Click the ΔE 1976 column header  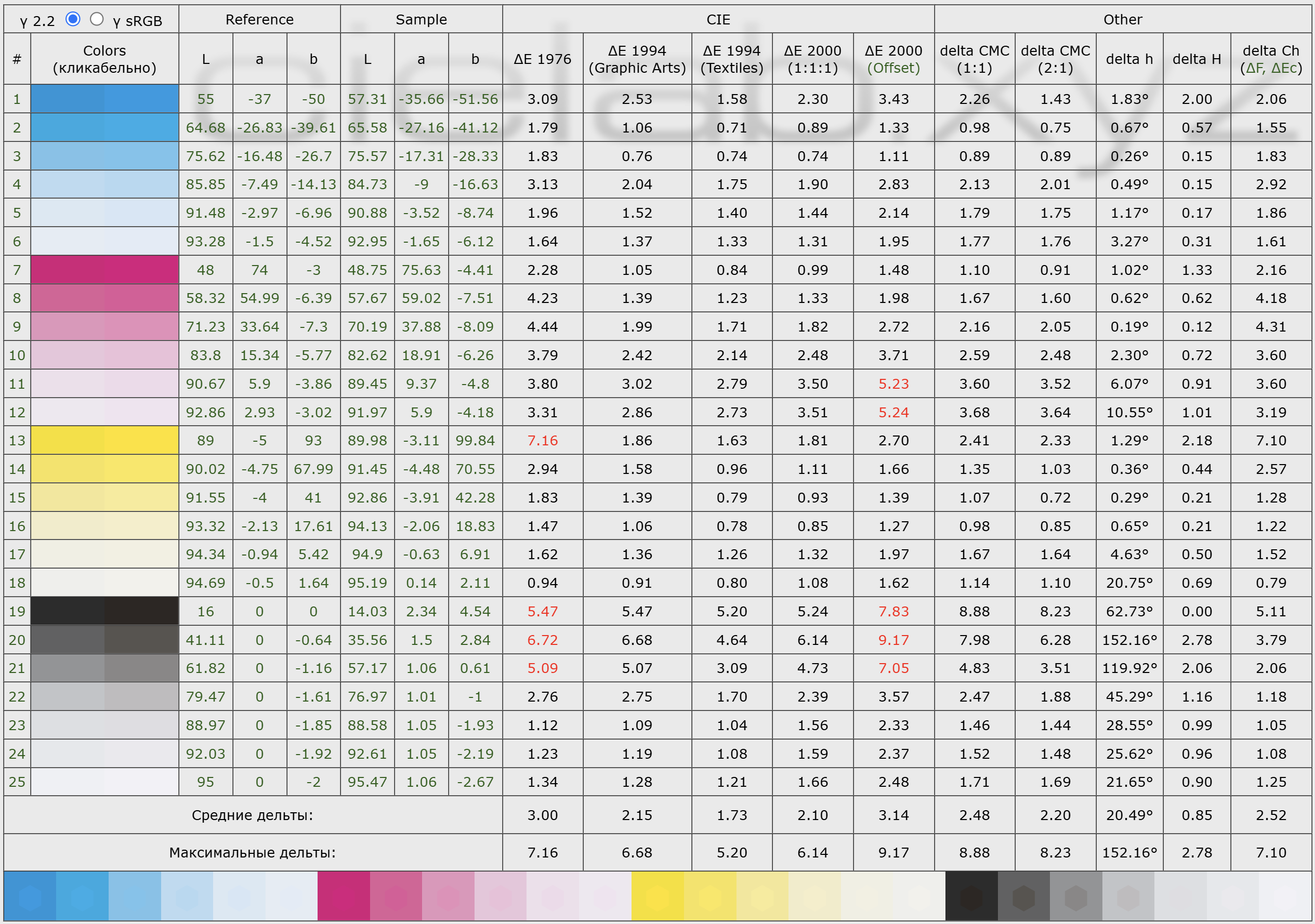pos(542,59)
